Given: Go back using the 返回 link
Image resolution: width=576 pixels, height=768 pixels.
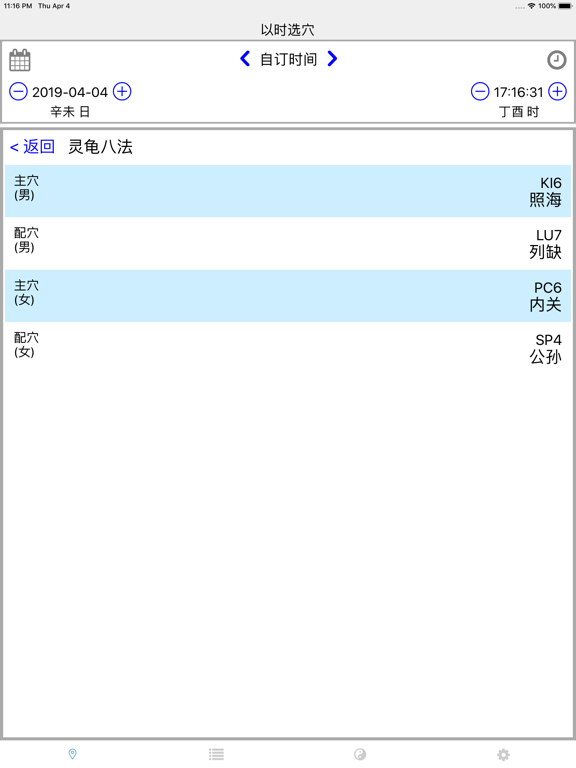Looking at the screenshot, I should pyautogui.click(x=32, y=146).
